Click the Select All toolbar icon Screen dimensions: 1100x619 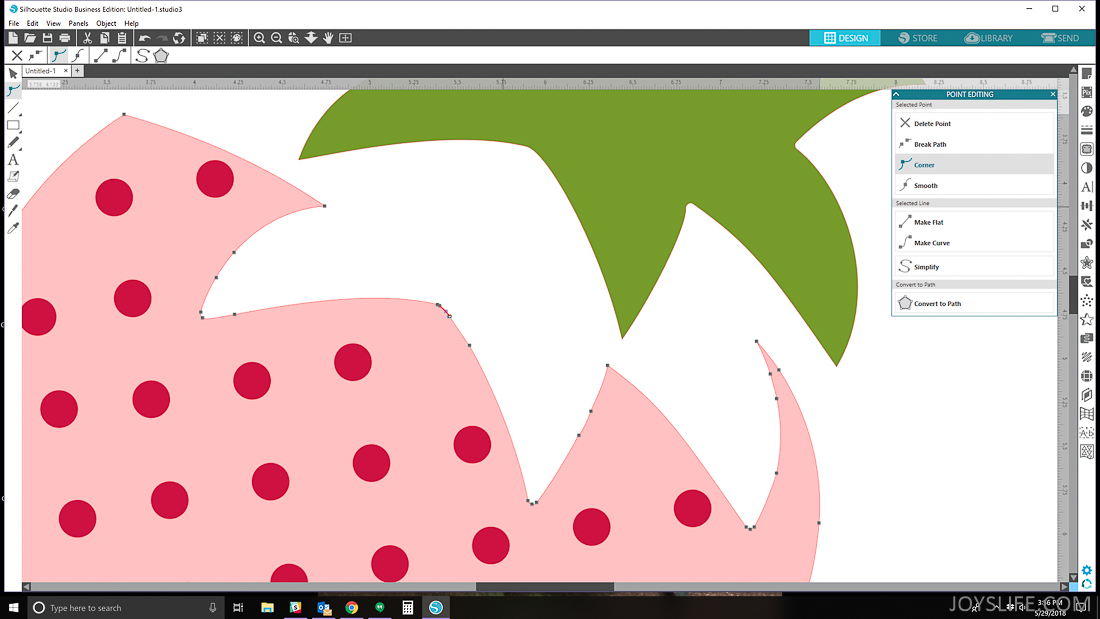tap(202, 38)
